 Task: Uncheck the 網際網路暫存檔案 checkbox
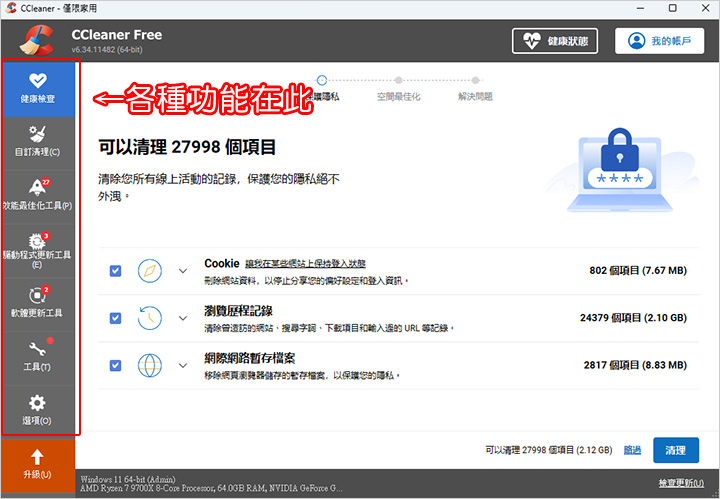[x=115, y=365]
